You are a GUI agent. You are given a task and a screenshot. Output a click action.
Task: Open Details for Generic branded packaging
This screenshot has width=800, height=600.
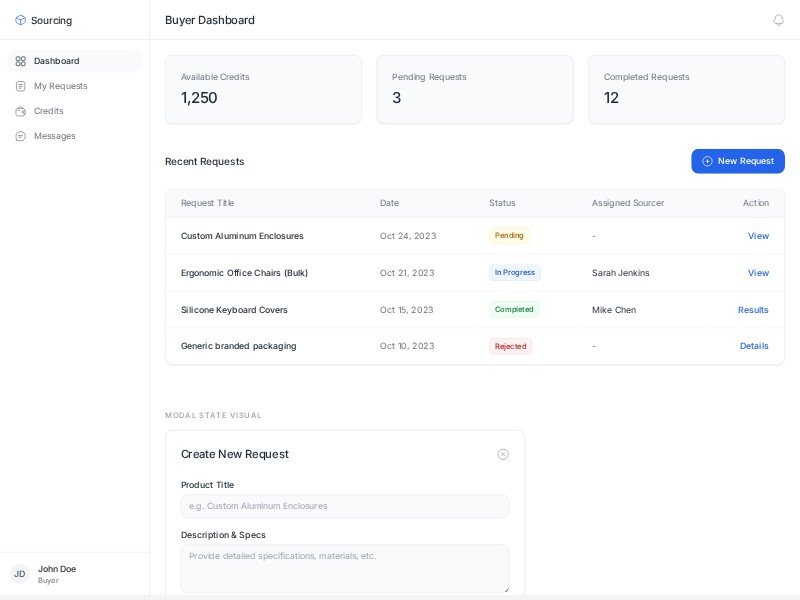click(x=754, y=346)
